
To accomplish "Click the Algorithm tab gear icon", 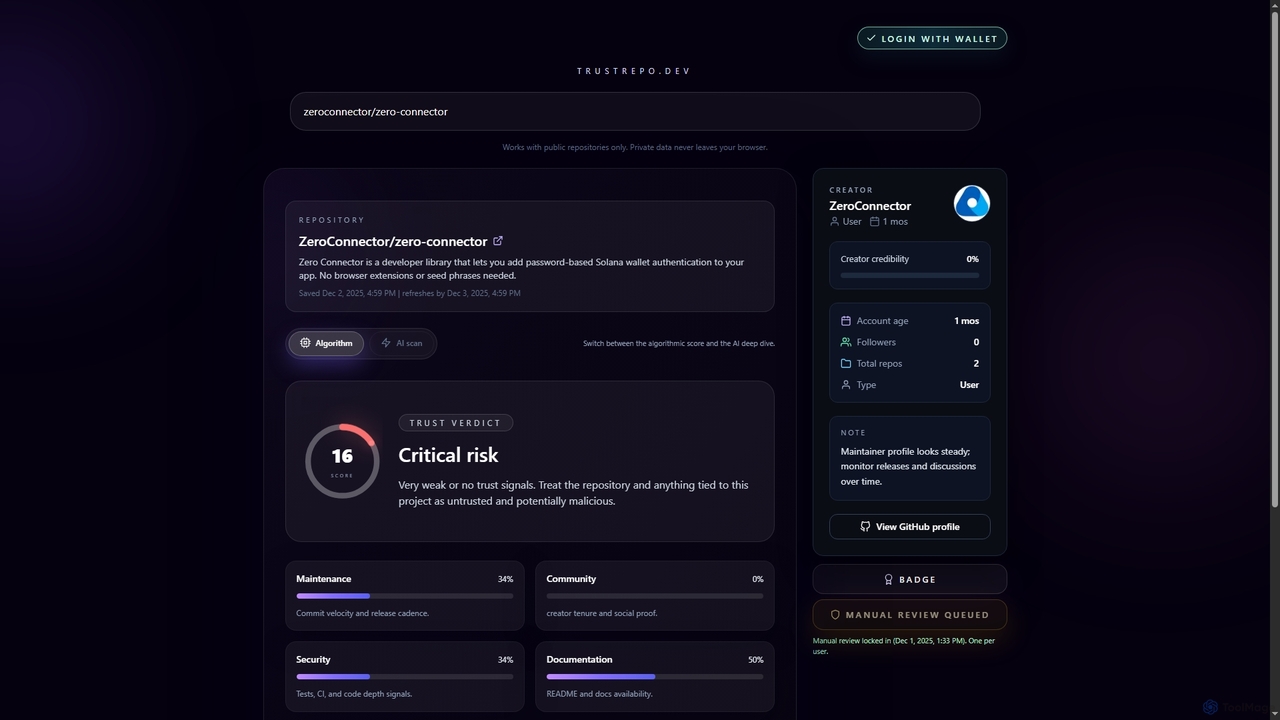I will point(305,343).
